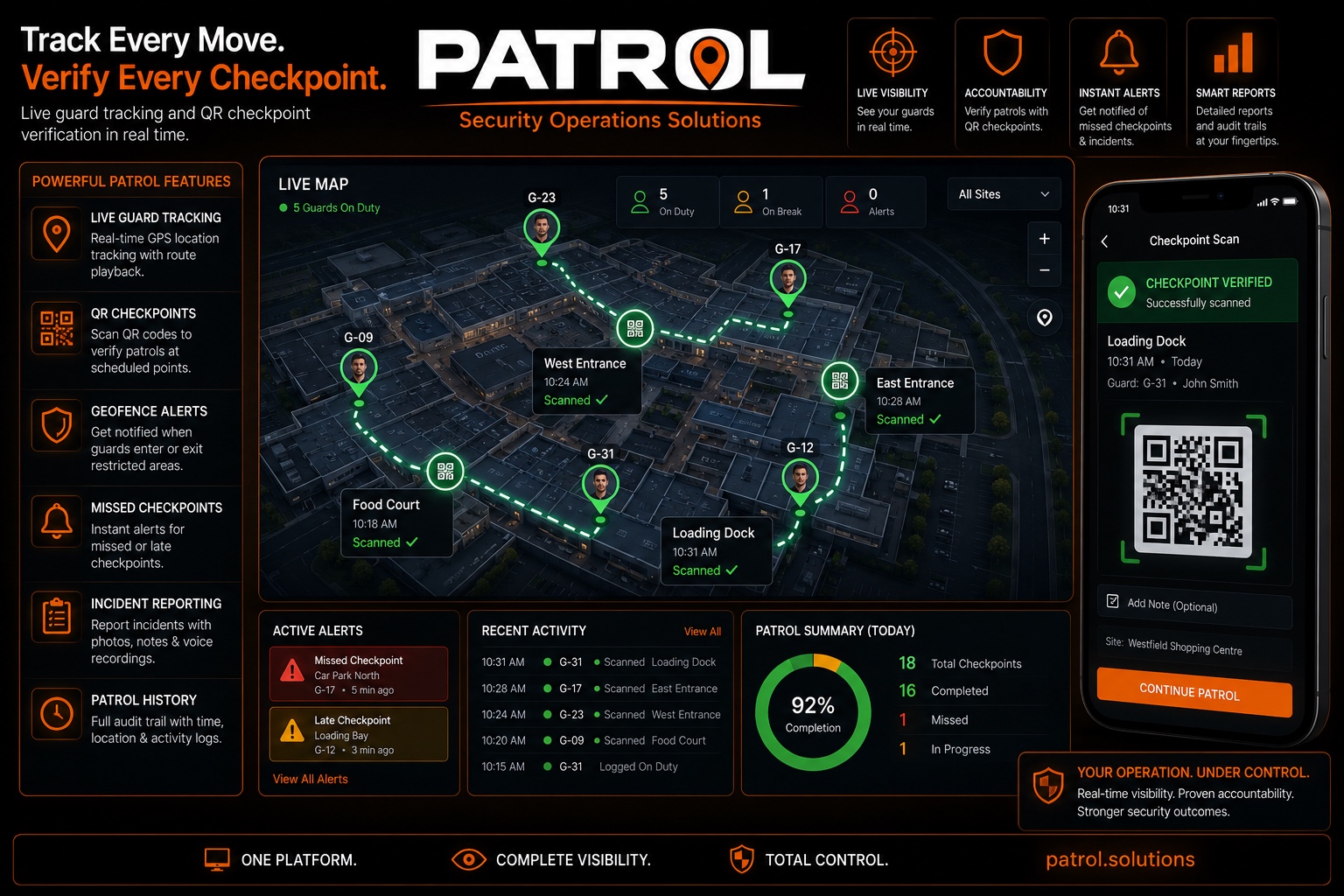Open the Loading Dock 10:31 AM map tooltip

[x=716, y=551]
